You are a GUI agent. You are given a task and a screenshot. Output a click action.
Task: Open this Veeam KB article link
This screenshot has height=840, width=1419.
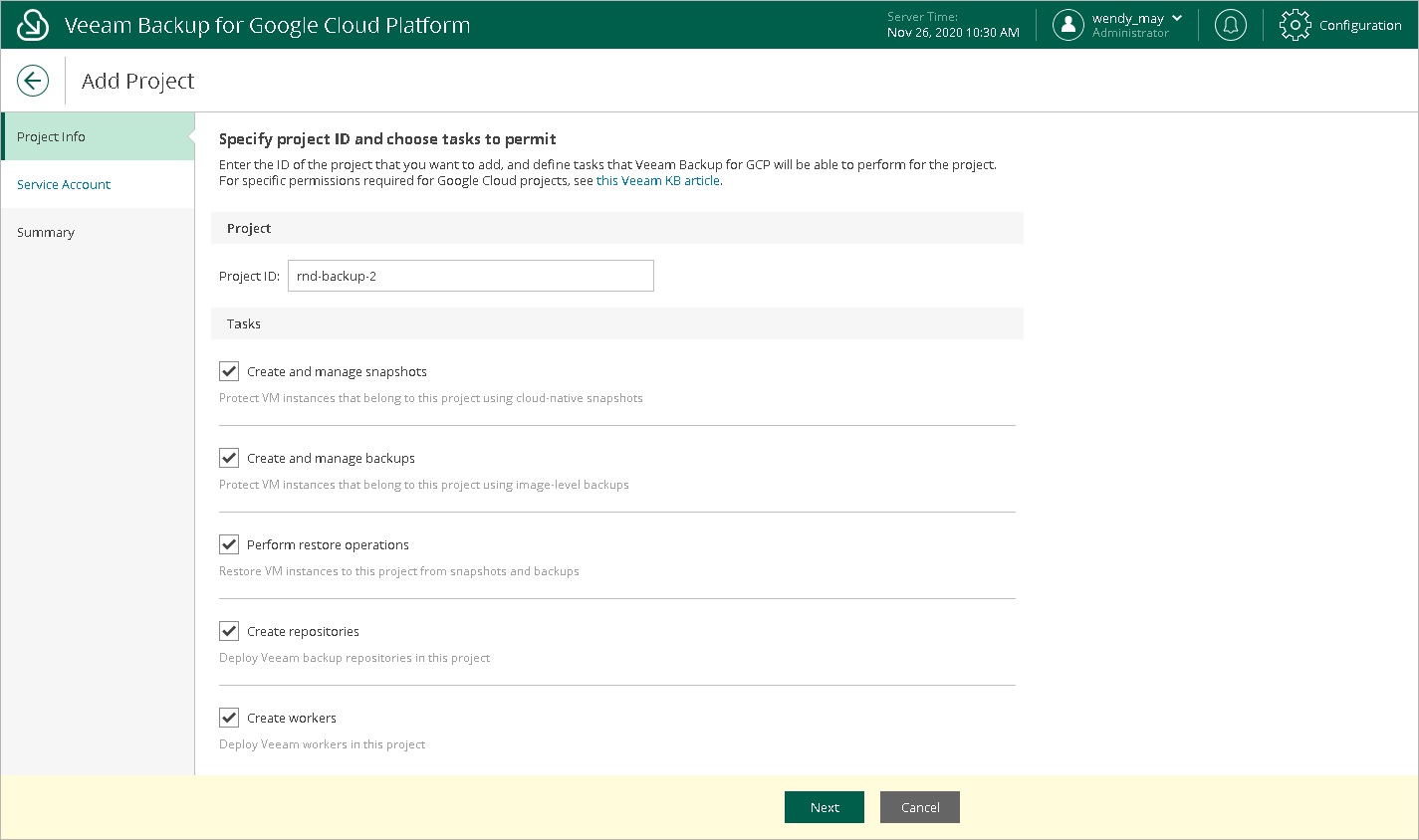tap(657, 181)
